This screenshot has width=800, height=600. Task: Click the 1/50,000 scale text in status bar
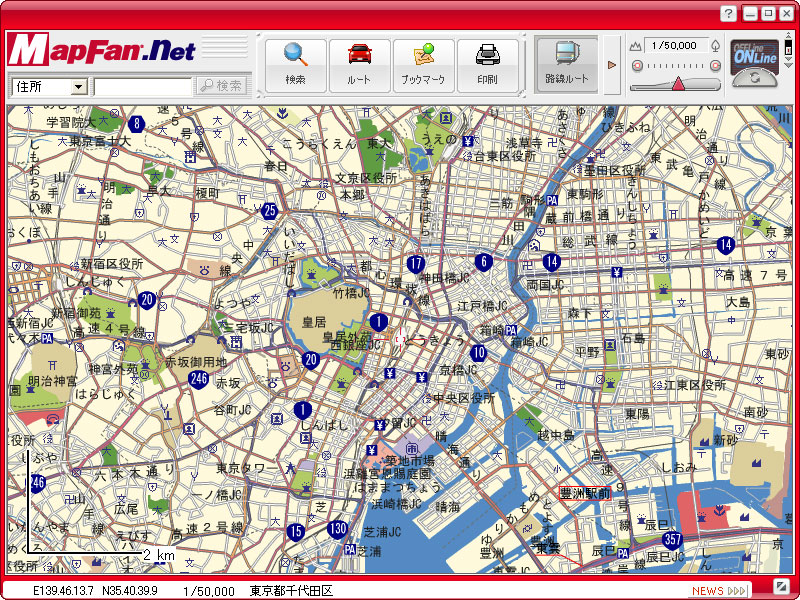pos(209,591)
